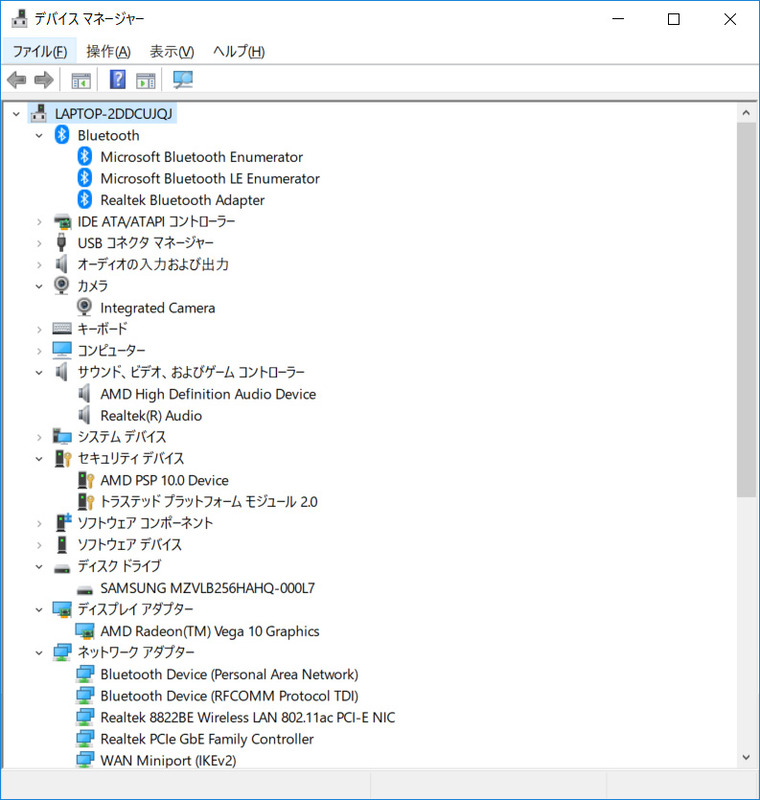Click the デバイス マネージャー title bar icon
This screenshot has height=800, width=760.
point(19,18)
